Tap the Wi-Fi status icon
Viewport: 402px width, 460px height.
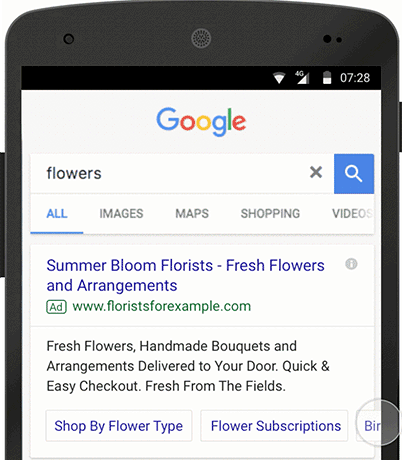(x=279, y=78)
